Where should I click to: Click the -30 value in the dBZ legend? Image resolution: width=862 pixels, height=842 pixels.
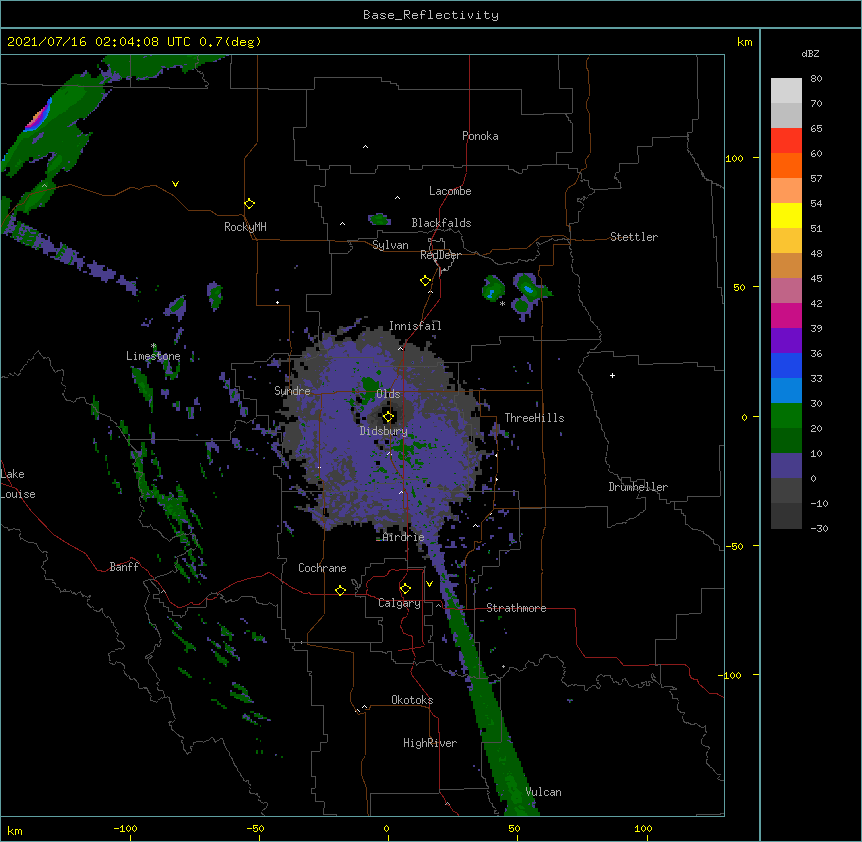(819, 528)
